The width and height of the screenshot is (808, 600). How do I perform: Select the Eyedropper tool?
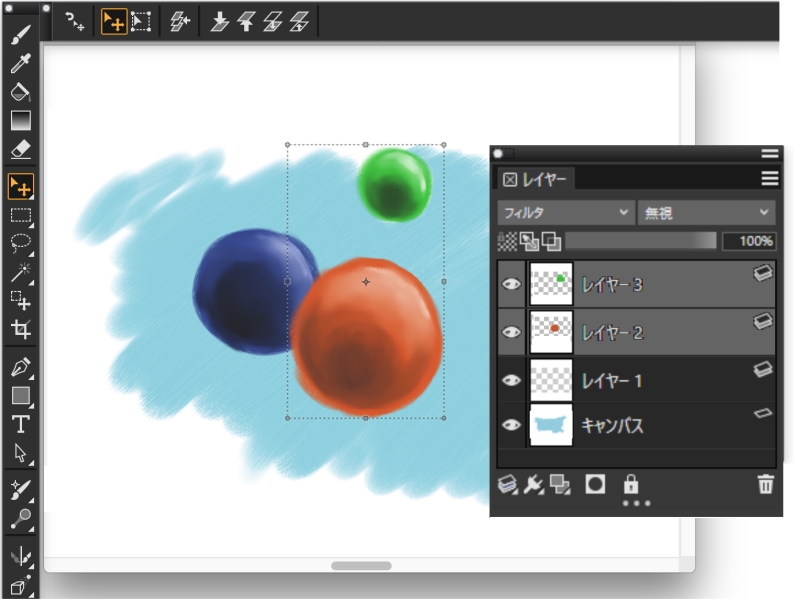(x=20, y=65)
